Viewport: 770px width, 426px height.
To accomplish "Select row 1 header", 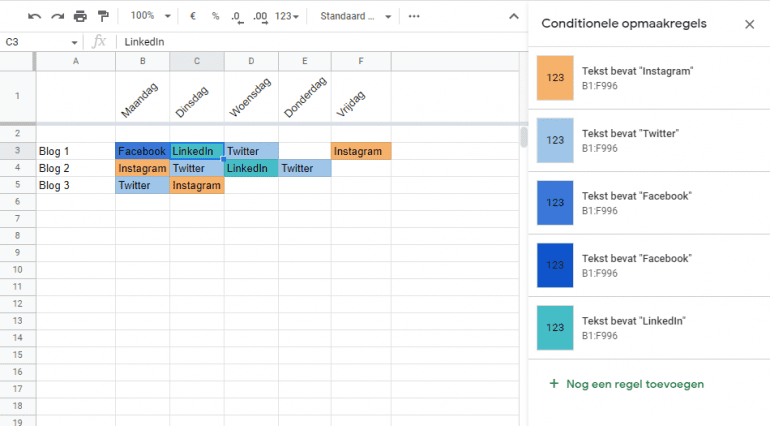I will click(x=17, y=96).
